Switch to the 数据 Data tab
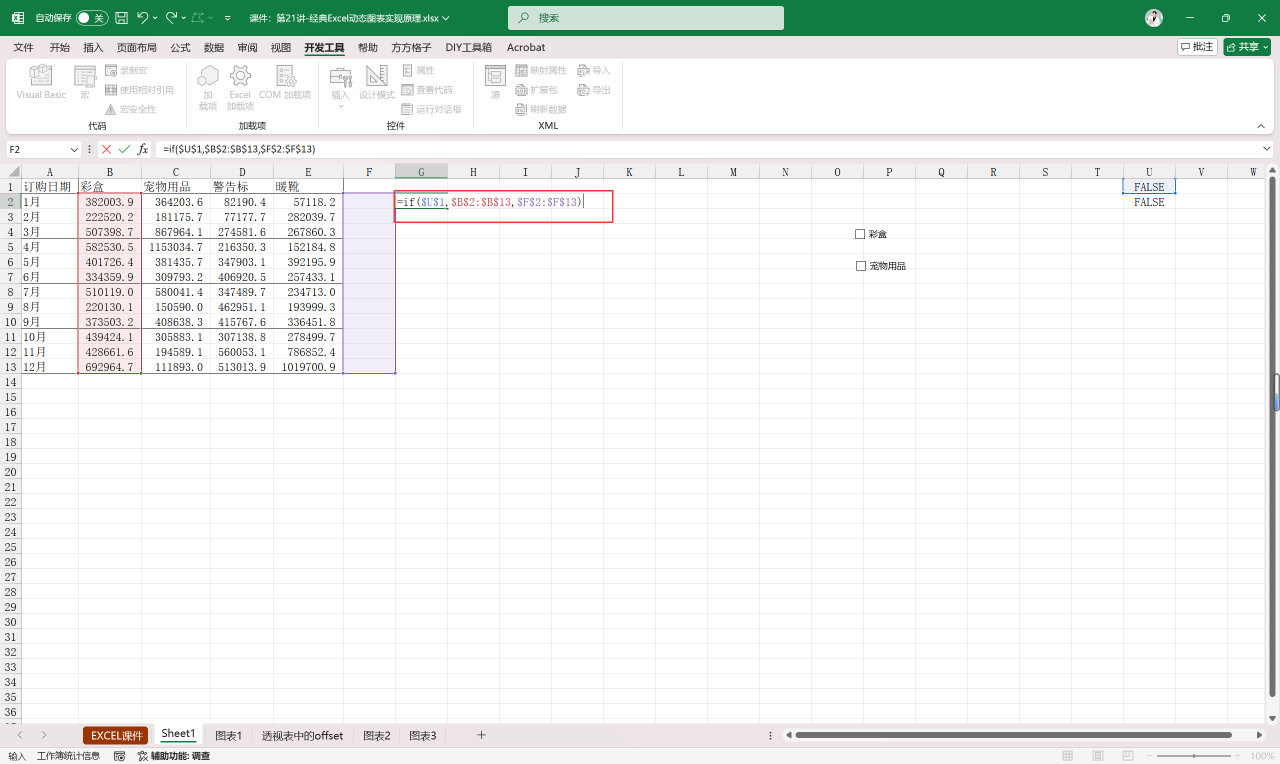This screenshot has width=1280, height=764. (214, 47)
